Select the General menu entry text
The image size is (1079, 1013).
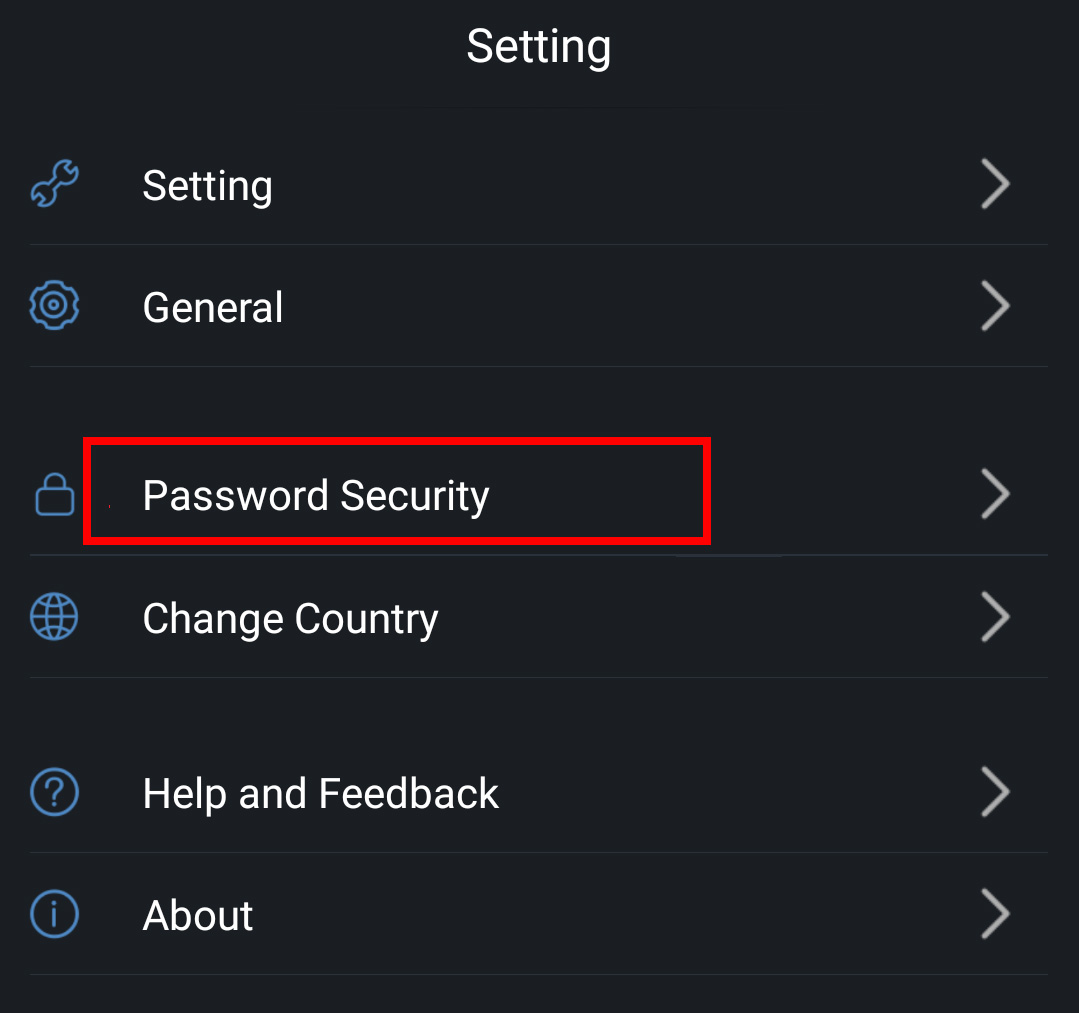(x=213, y=307)
